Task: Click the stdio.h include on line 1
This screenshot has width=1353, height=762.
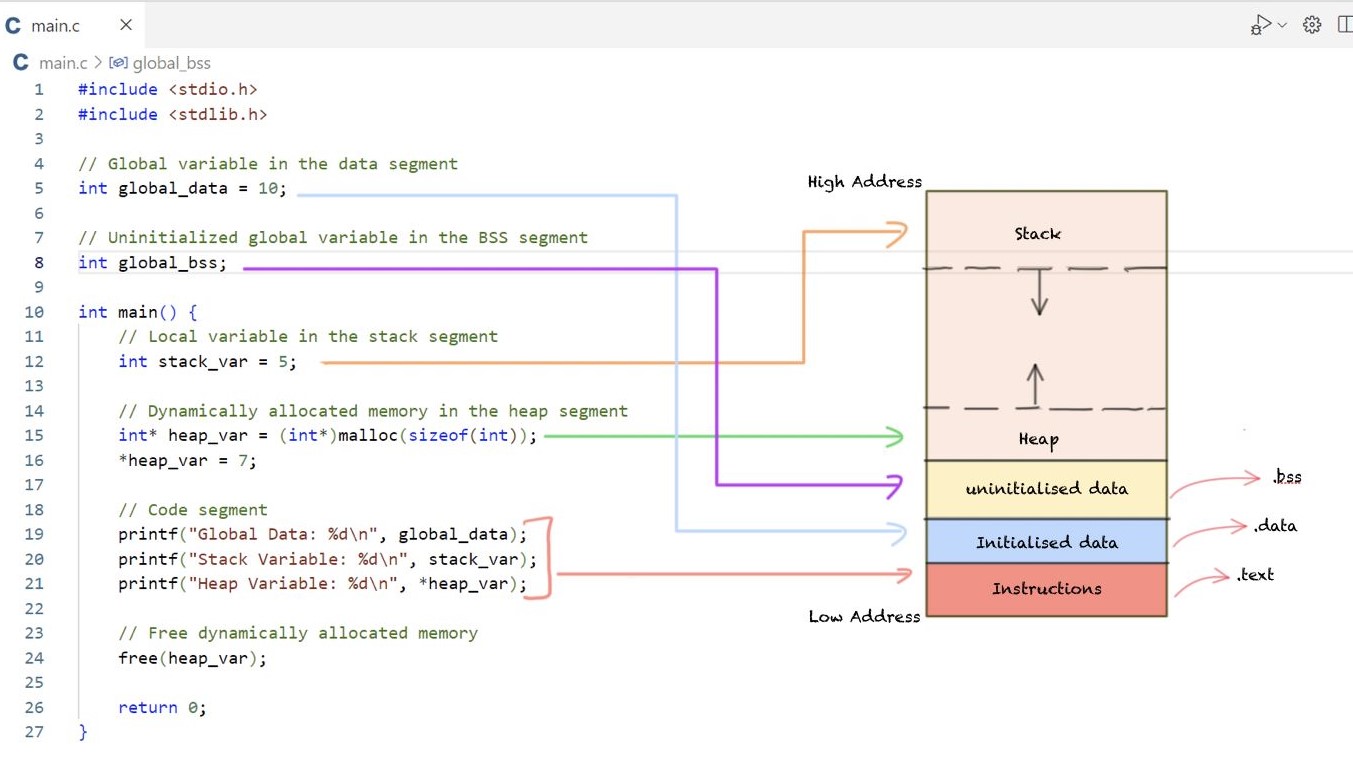Action: click(x=213, y=89)
